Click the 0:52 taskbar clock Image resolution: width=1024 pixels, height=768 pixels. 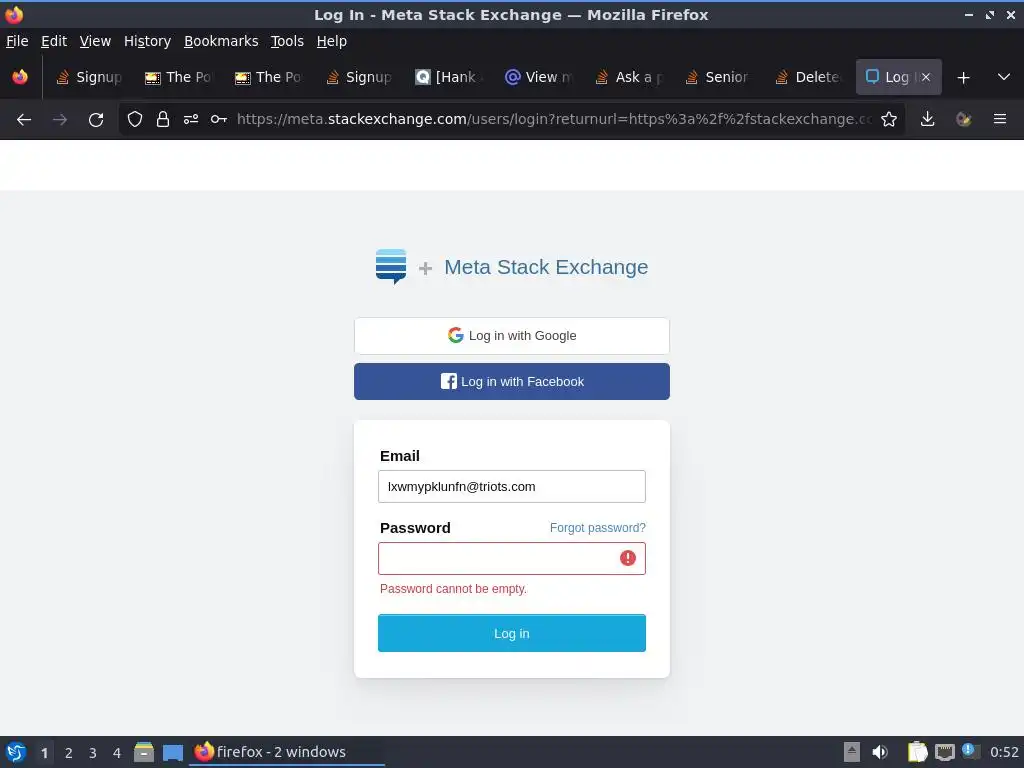[x=1004, y=752]
